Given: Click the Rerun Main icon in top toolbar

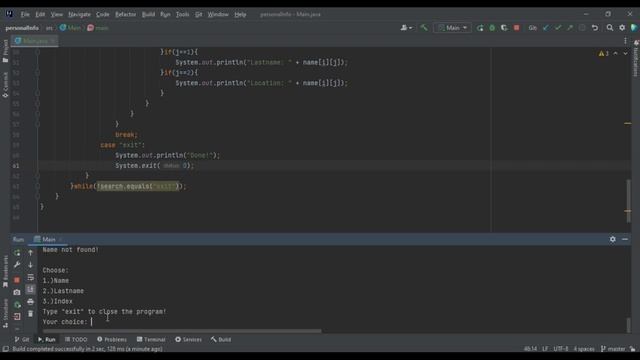Looking at the screenshot, I should 480,28.
